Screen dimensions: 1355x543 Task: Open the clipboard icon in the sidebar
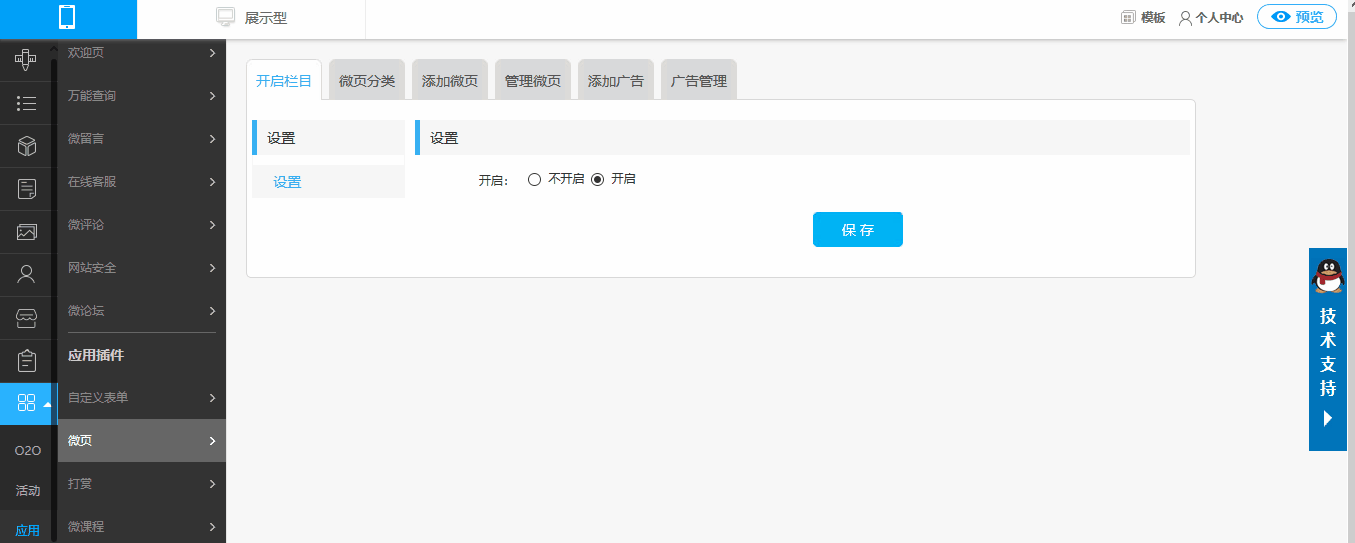pyautogui.click(x=27, y=360)
